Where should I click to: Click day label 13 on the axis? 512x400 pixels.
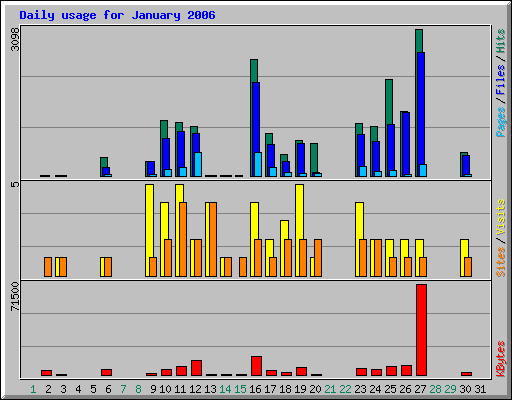210,389
